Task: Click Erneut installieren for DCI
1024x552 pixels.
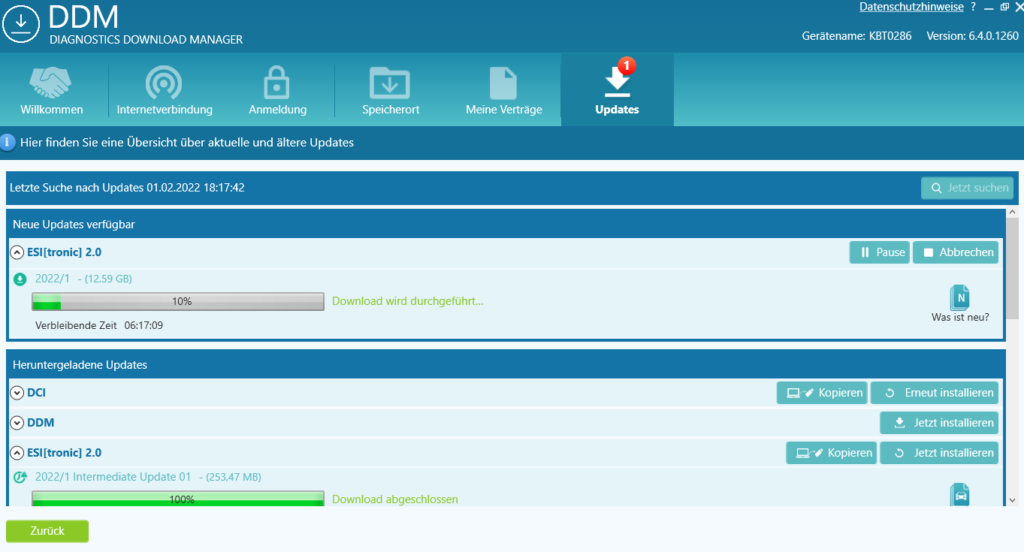Action: pyautogui.click(x=935, y=393)
